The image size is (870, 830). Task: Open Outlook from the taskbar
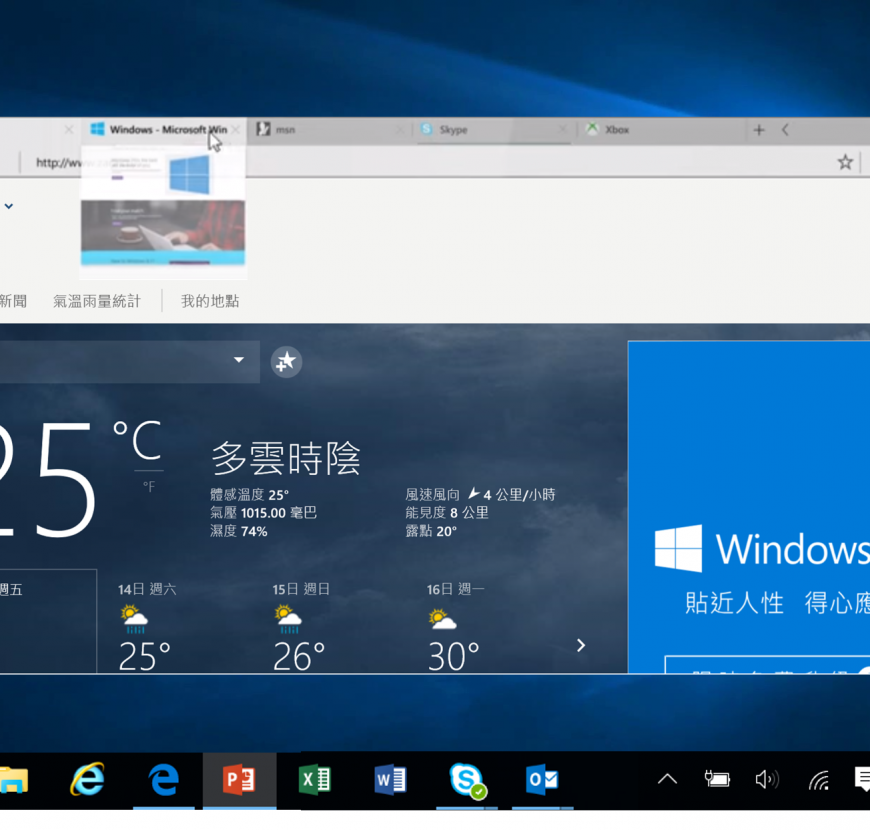pos(542,780)
